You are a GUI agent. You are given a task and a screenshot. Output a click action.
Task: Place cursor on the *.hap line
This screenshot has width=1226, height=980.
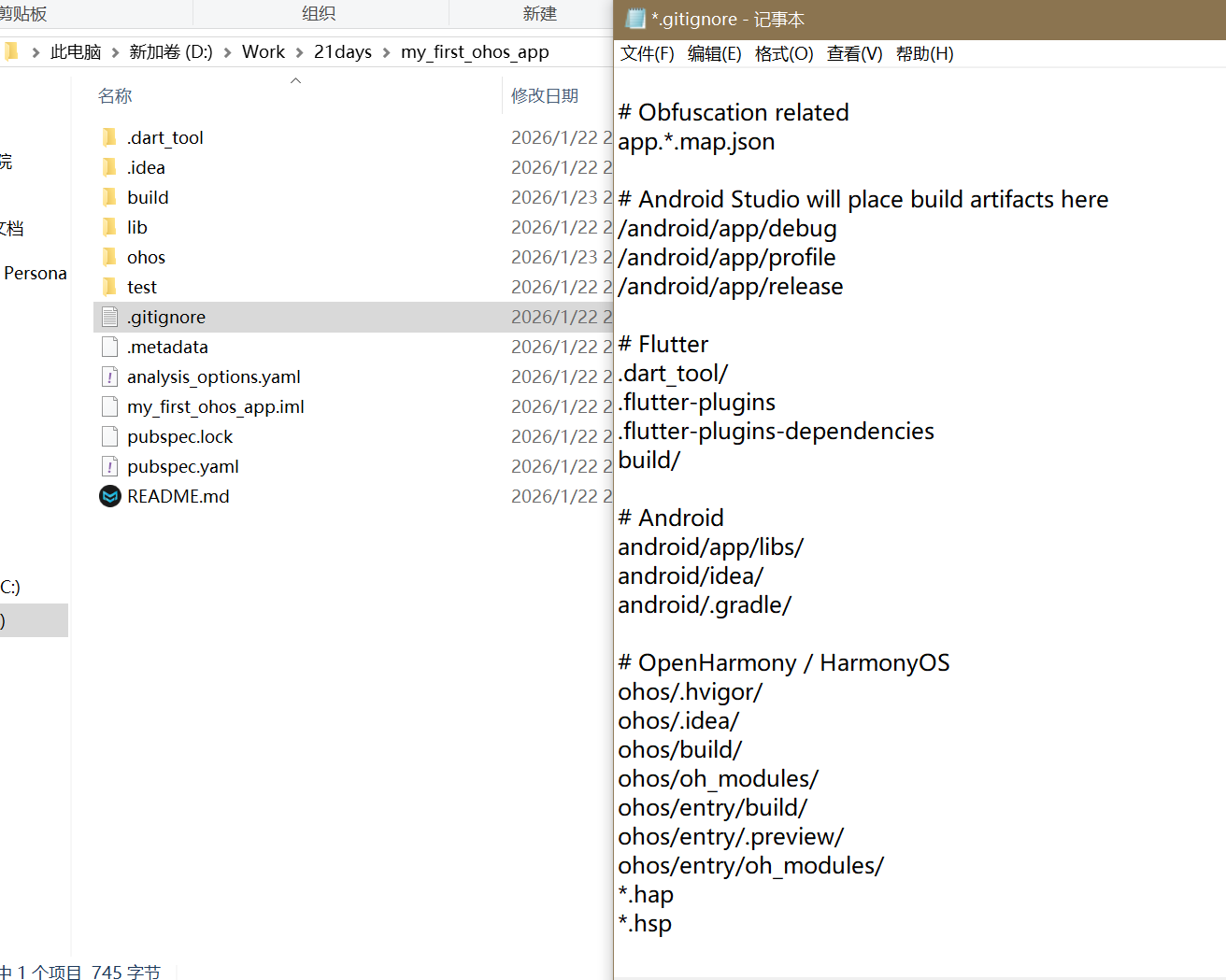click(646, 894)
